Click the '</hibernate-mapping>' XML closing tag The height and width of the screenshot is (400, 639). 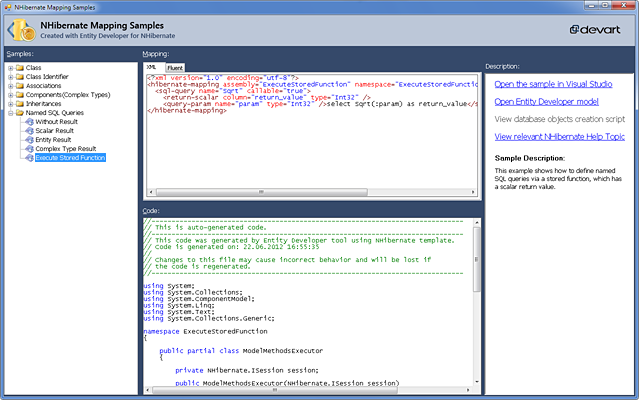pos(187,110)
